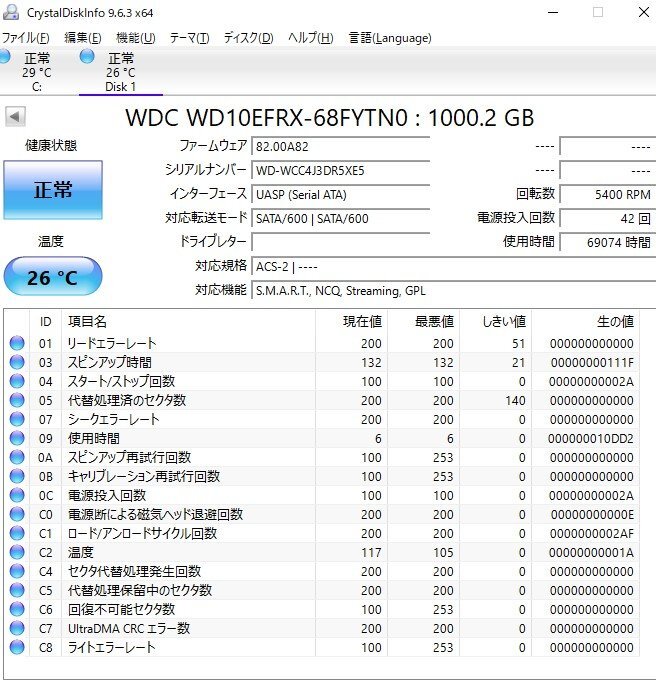Select the Disk 1 tab at 26 °C
Screen dimensions: 656x682
[121, 71]
